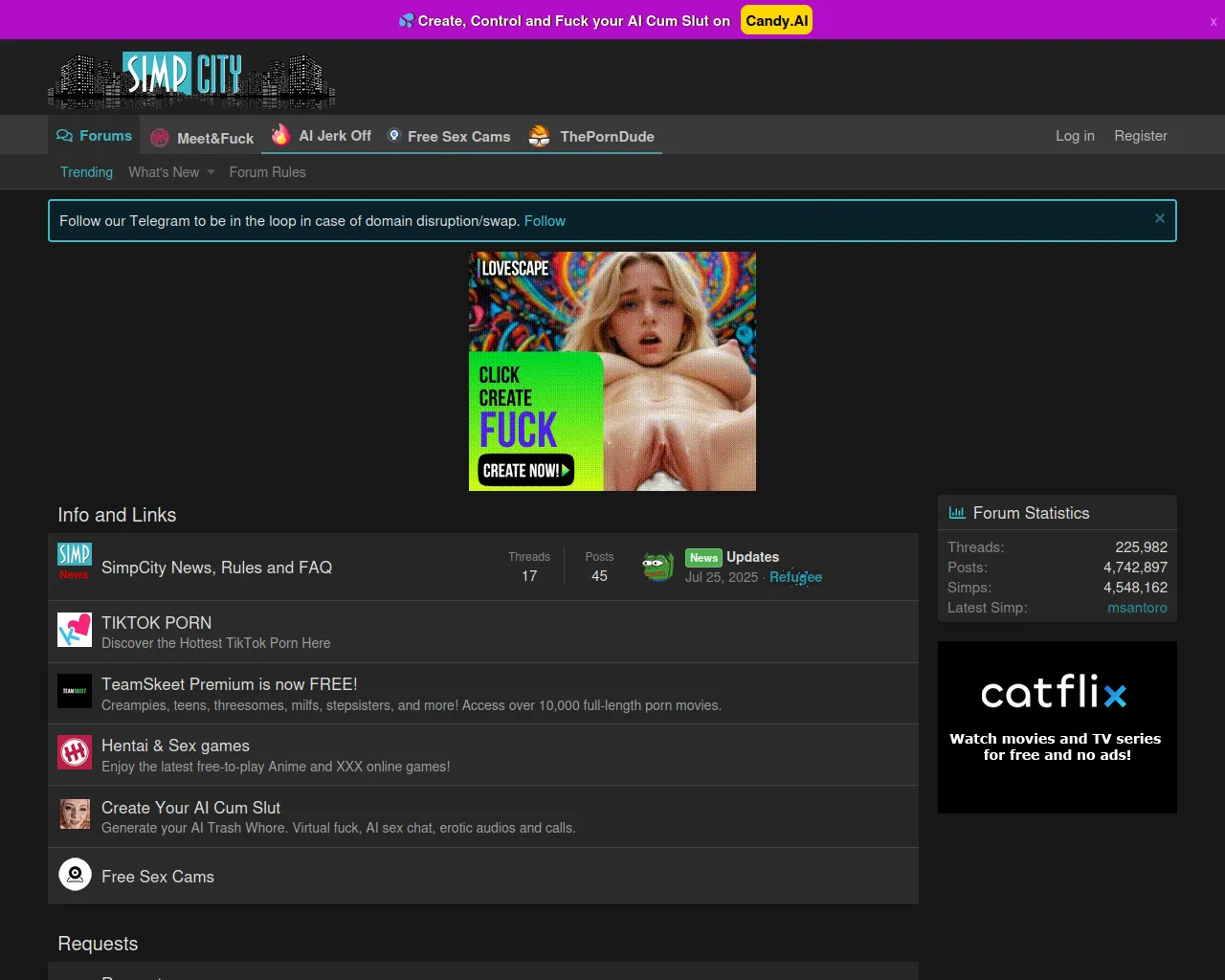Click the Register link
This screenshot has width=1225, height=980.
1140,136
